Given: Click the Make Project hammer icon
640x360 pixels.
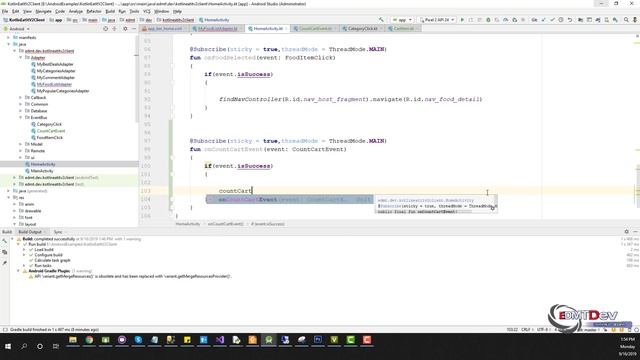Looking at the screenshot, I should 381,20.
